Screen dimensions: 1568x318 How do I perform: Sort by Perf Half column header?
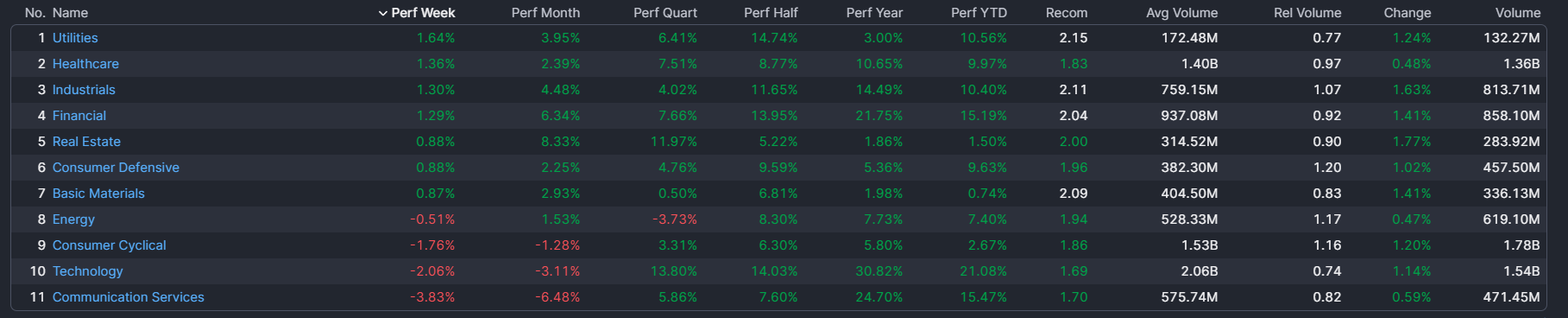click(x=771, y=13)
